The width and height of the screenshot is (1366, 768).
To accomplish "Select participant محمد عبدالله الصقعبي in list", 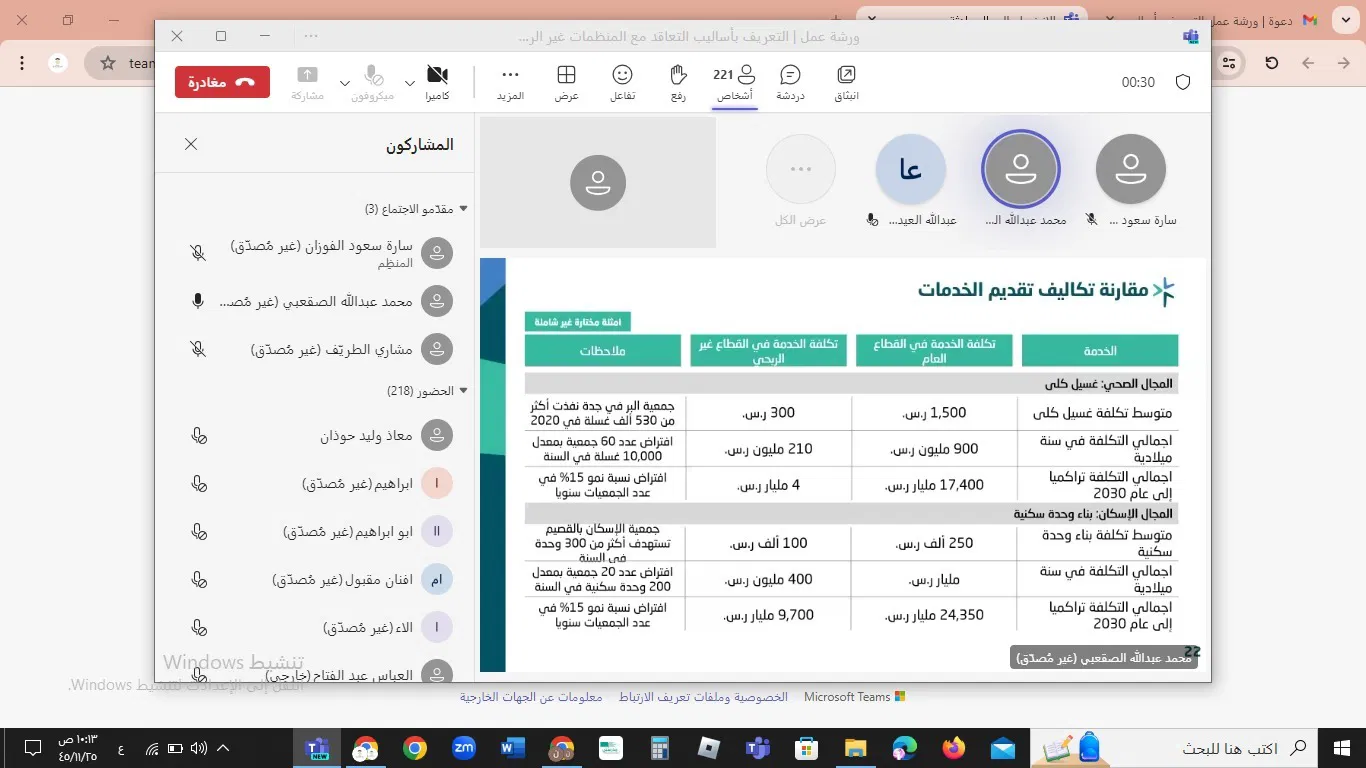I will [314, 301].
